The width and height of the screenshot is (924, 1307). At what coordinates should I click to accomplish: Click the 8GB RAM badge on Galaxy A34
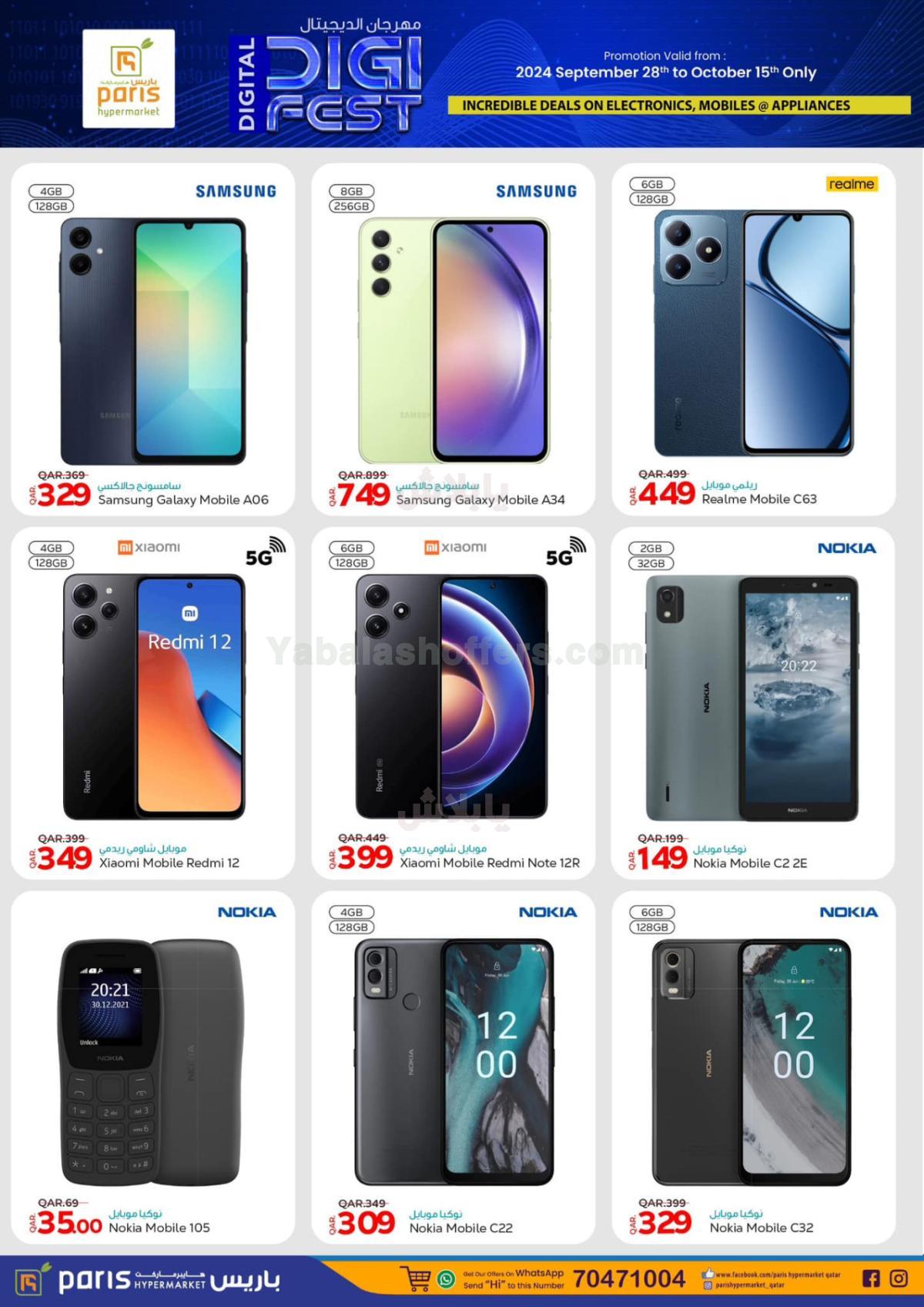(351, 191)
